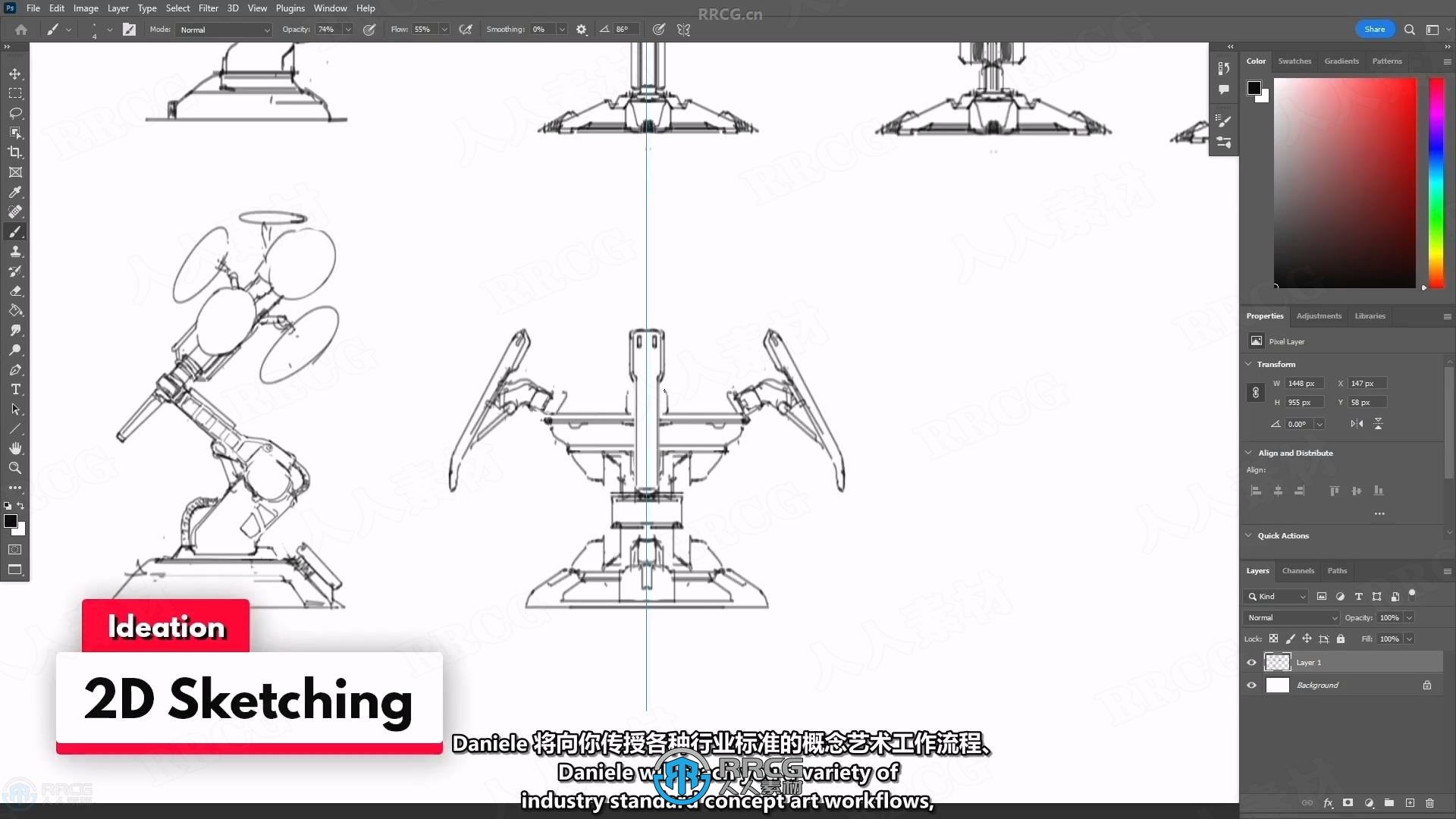Select the Clone Stamp tool
The width and height of the screenshot is (1456, 819).
[15, 251]
